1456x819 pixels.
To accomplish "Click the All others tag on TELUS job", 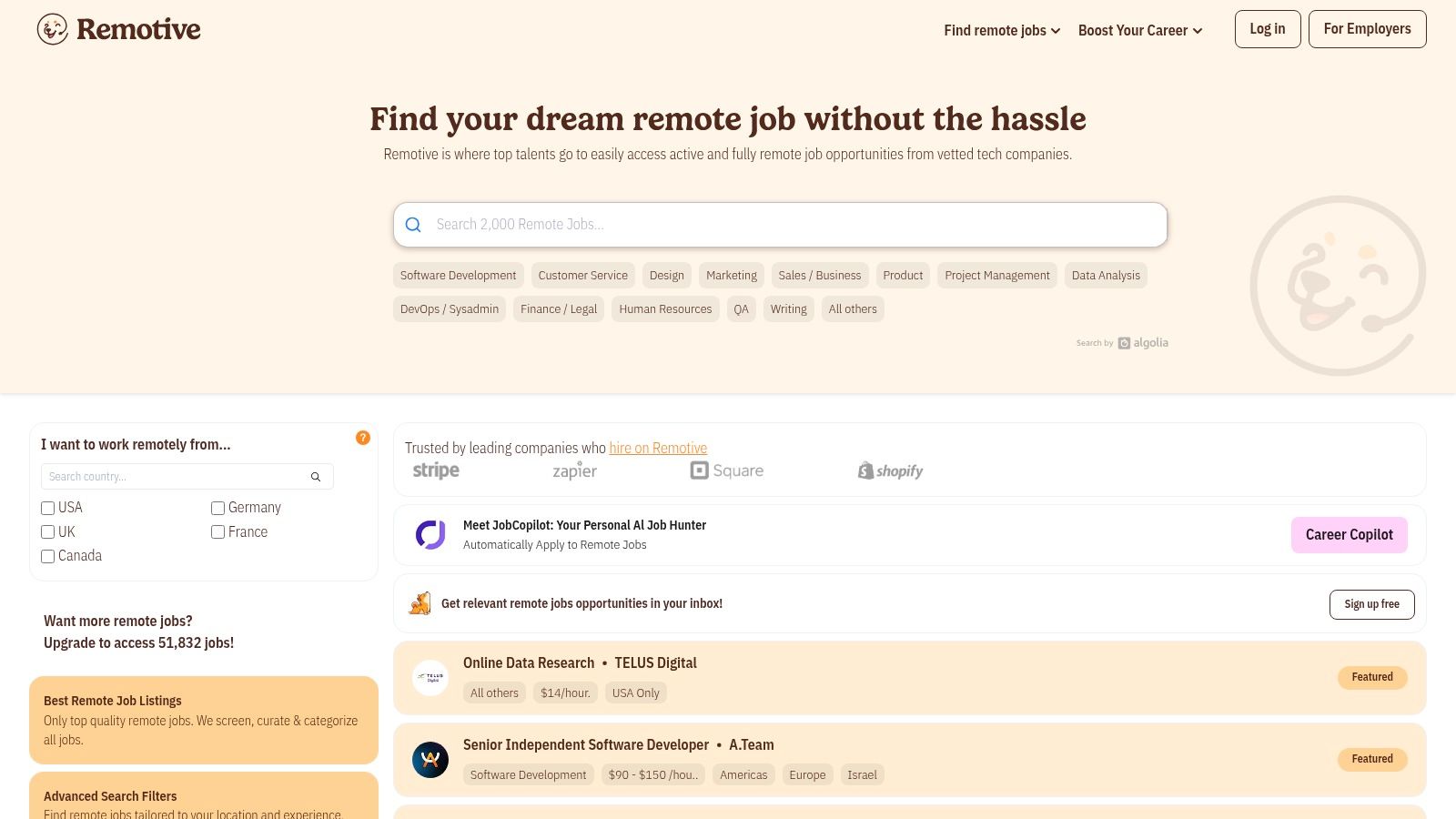I will [494, 693].
